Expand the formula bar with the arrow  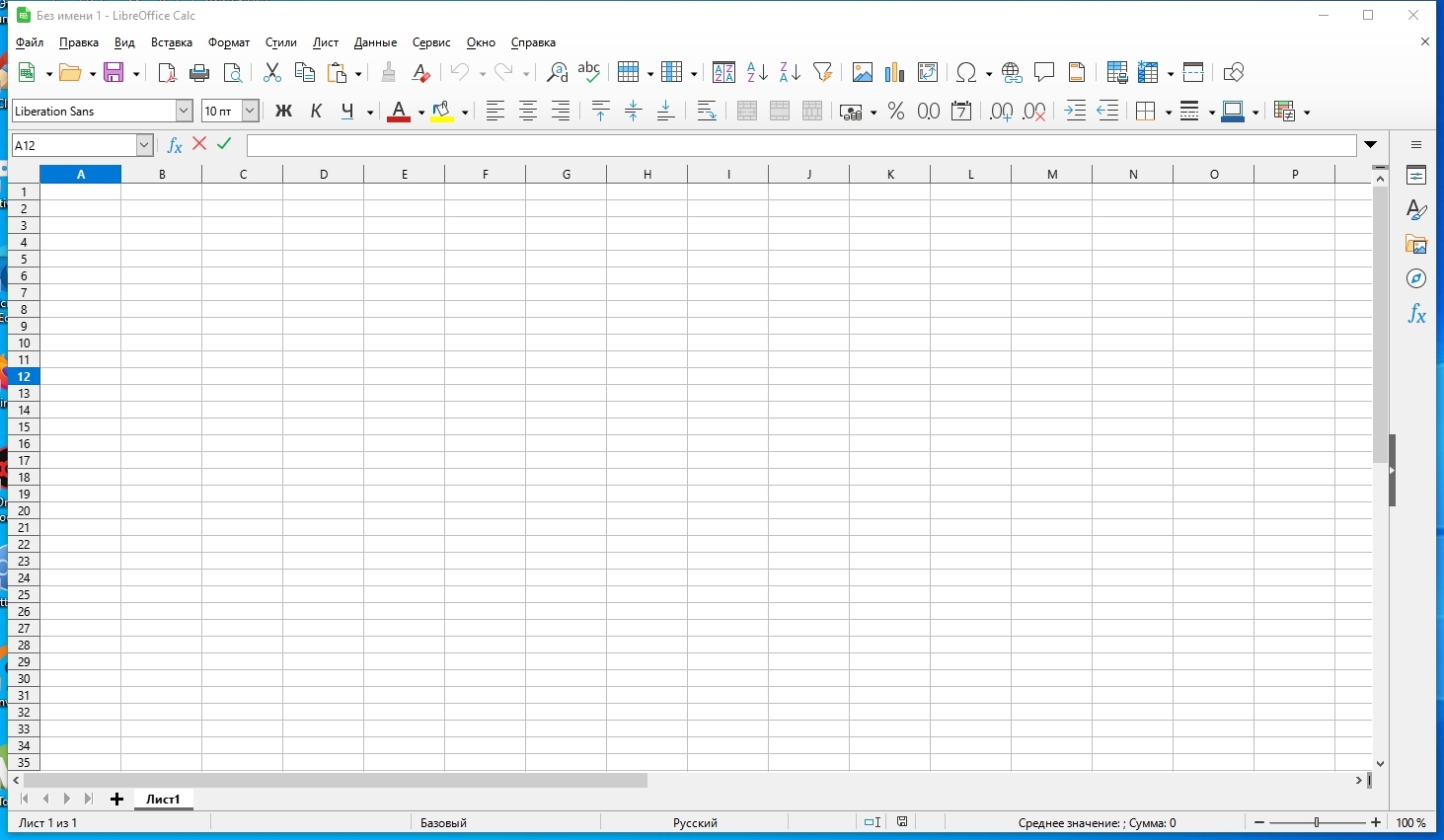tap(1371, 145)
